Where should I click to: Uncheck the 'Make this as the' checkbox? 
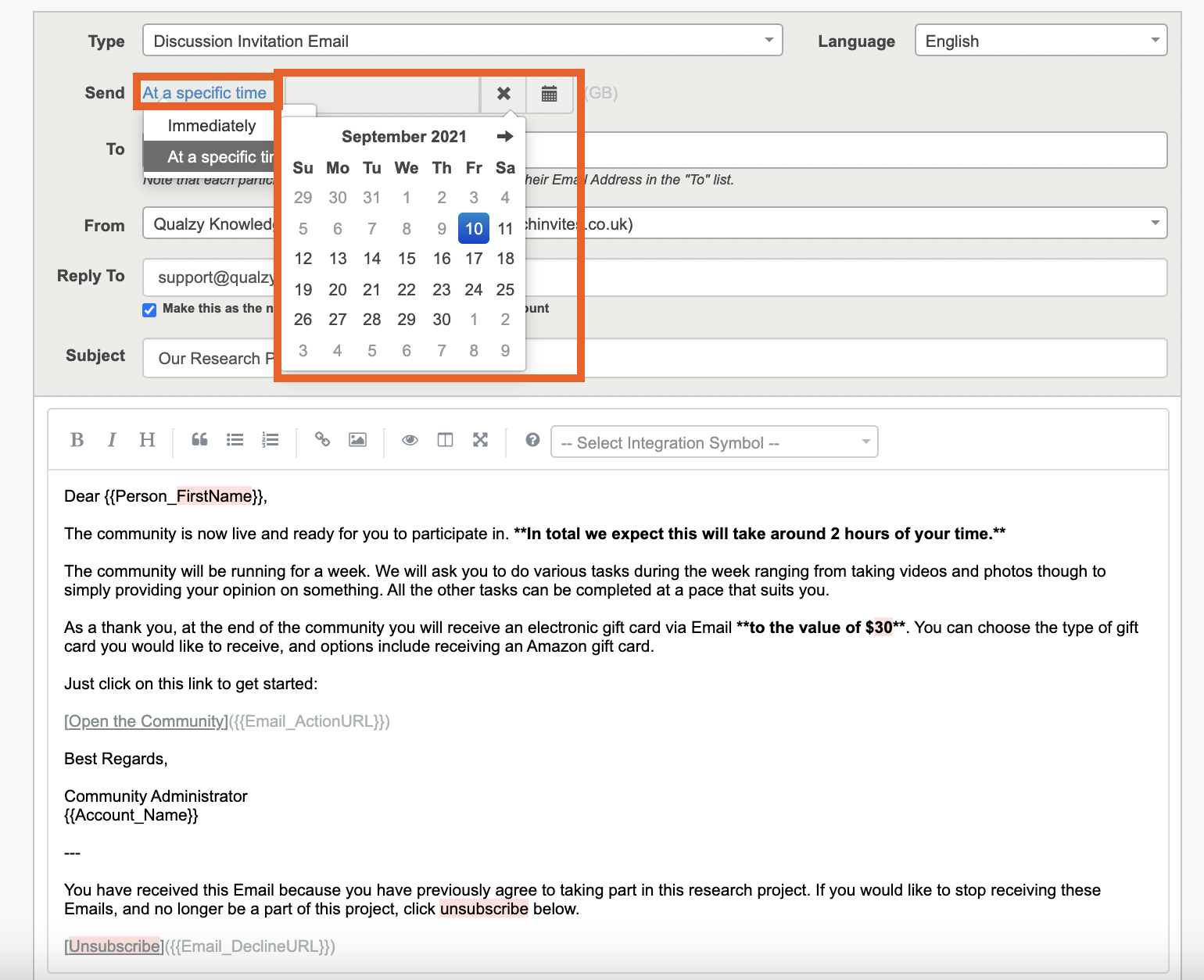149,309
